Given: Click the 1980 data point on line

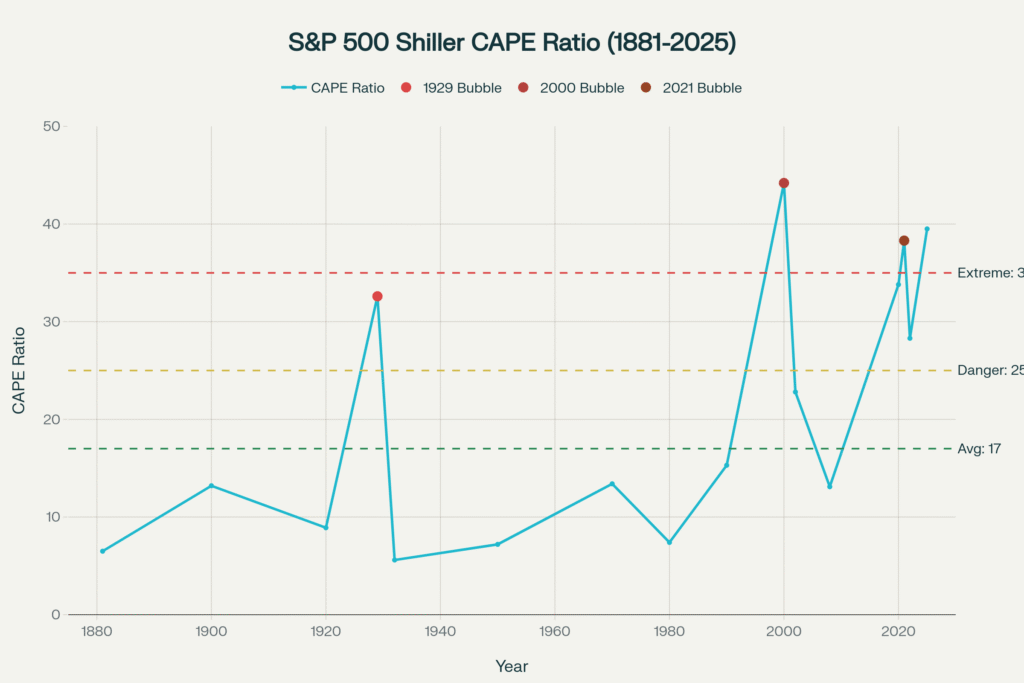Looking at the screenshot, I should (669, 542).
